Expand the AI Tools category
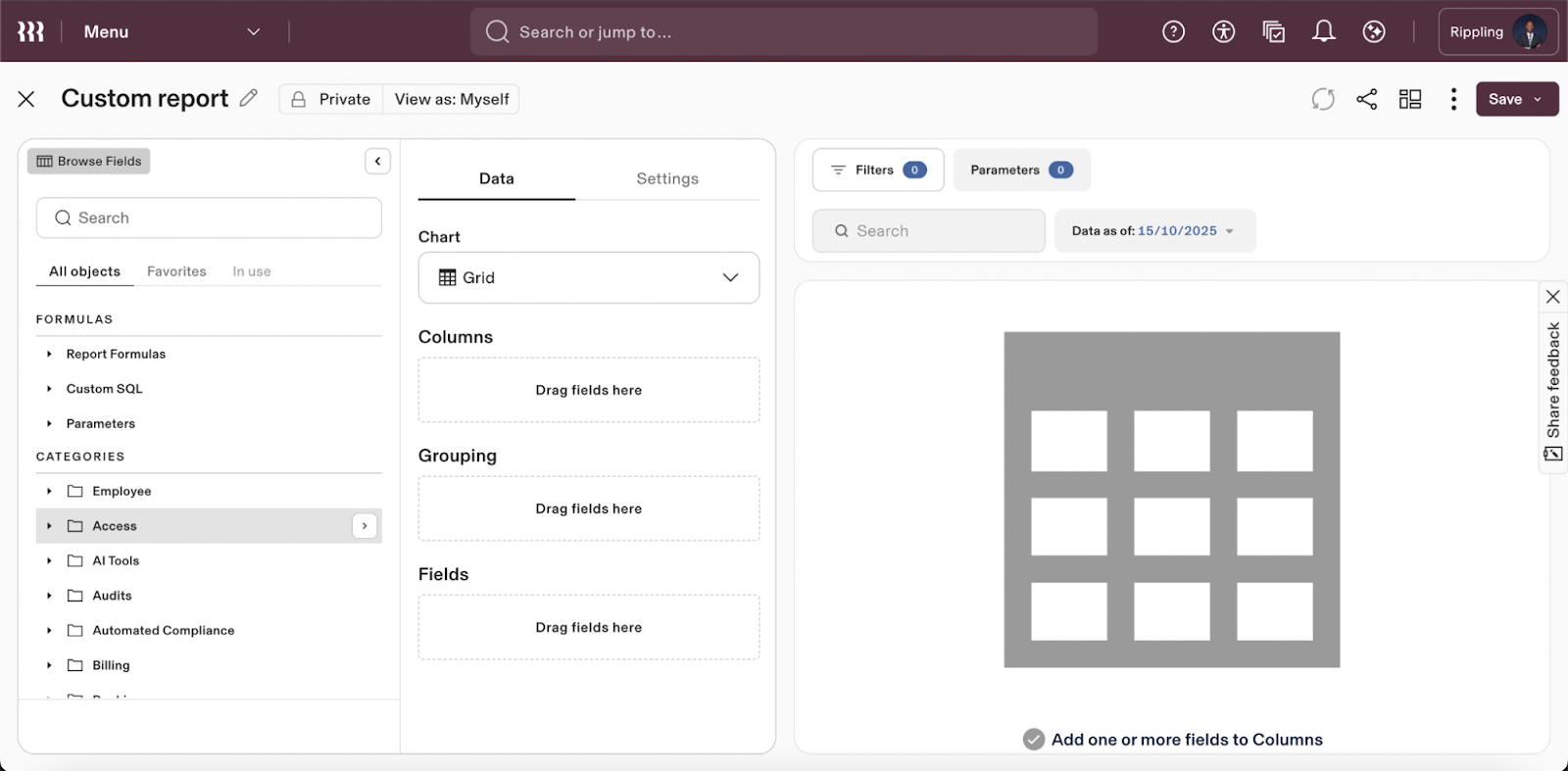Image resolution: width=1568 pixels, height=771 pixels. (49, 561)
